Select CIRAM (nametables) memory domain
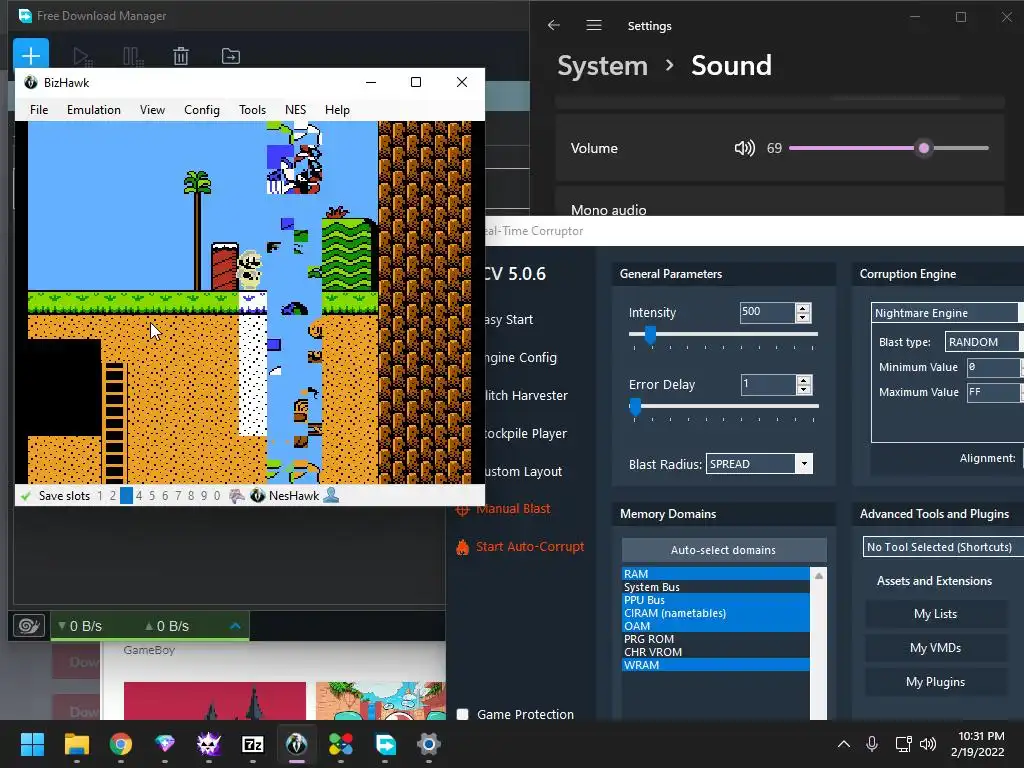This screenshot has width=1024, height=768. [715, 613]
